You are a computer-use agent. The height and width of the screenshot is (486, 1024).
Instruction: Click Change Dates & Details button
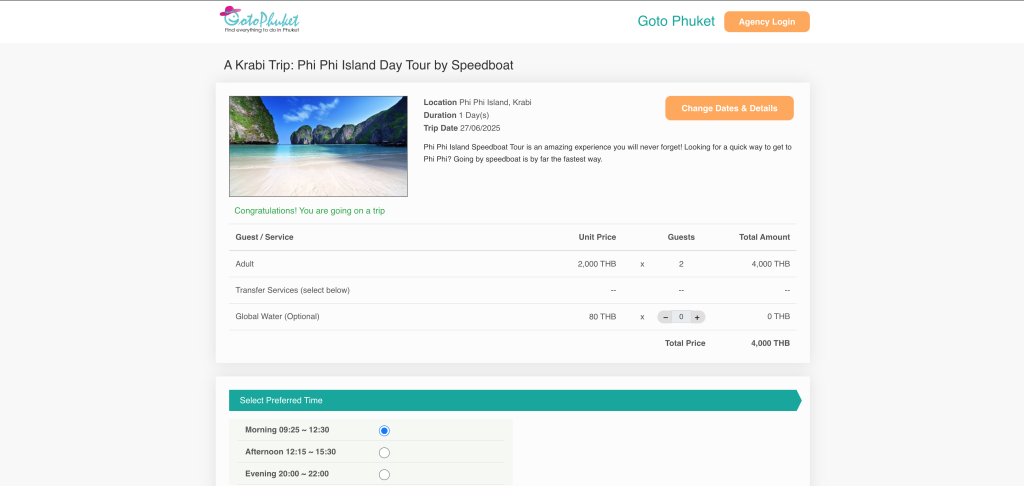tap(729, 108)
